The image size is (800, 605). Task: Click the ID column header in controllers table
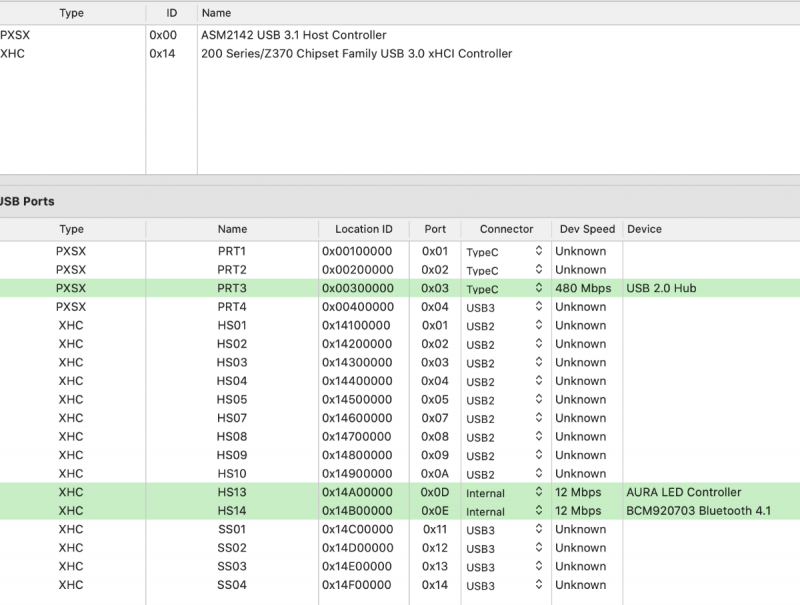coord(170,13)
